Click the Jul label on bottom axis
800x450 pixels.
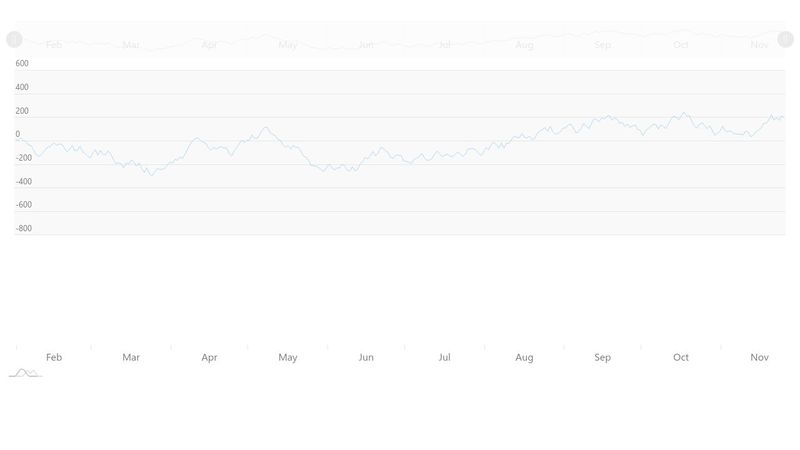click(x=444, y=357)
